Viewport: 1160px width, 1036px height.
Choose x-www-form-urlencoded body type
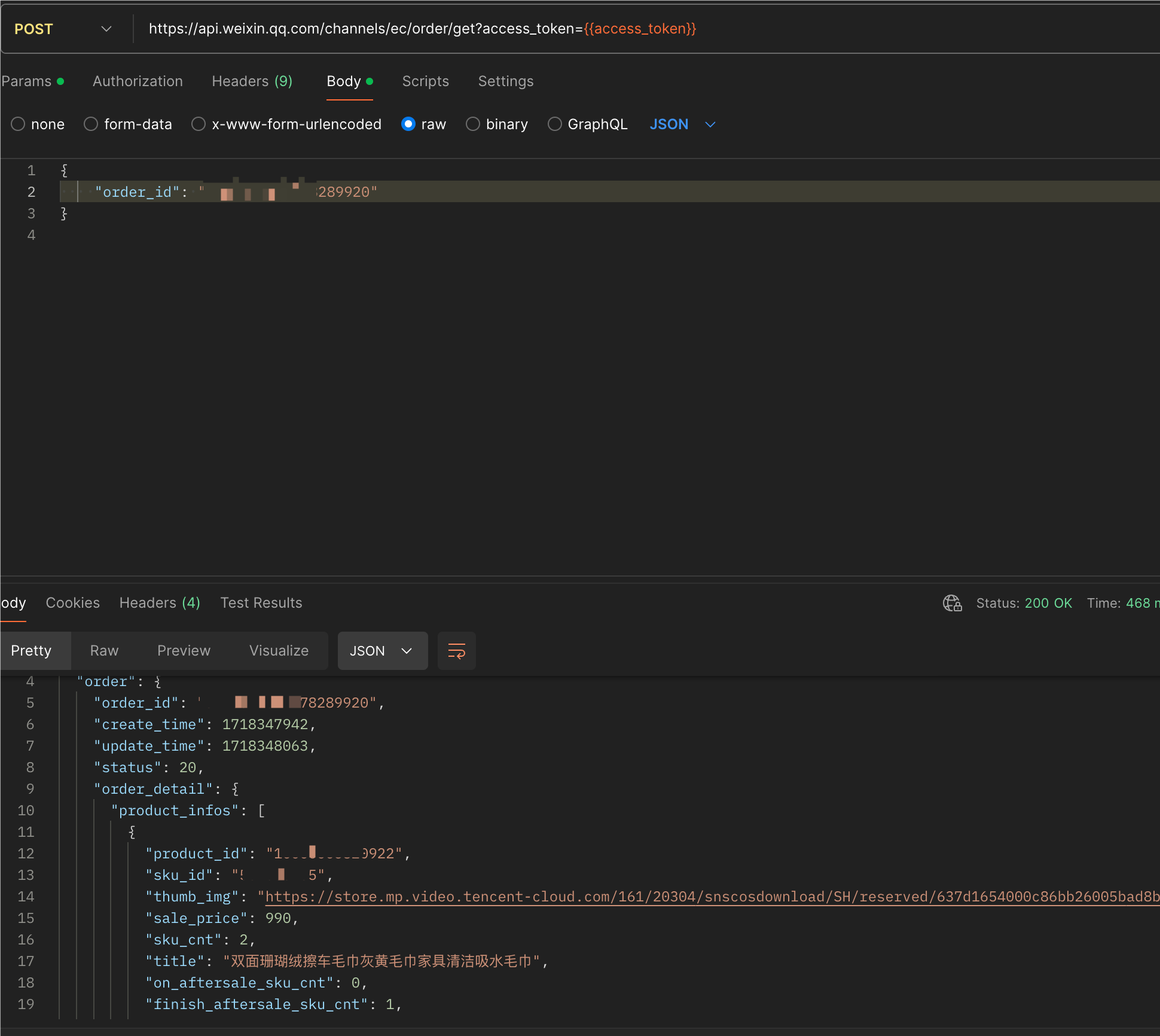(199, 124)
